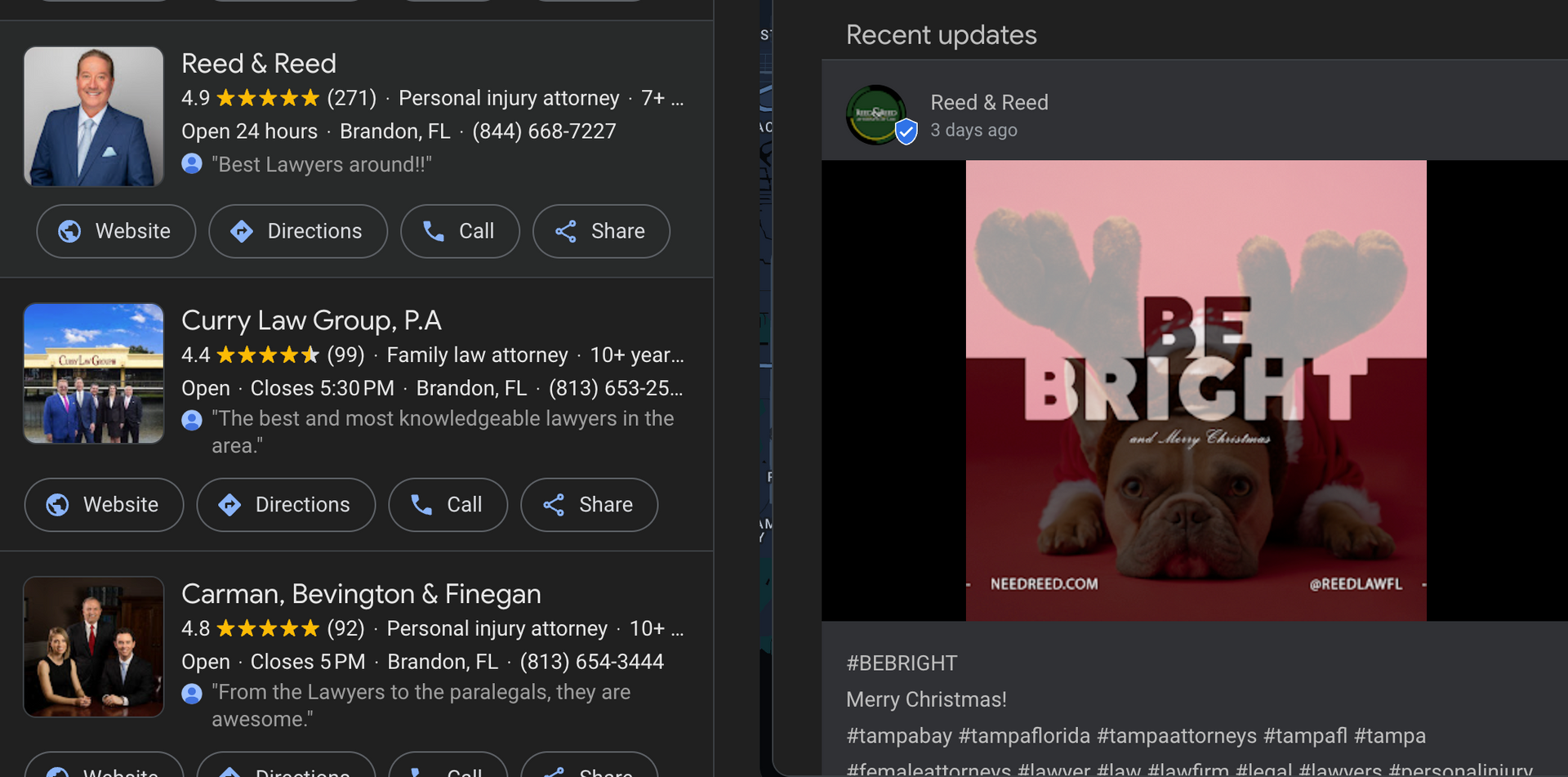Open the Reed & Reed listing title

pyautogui.click(x=259, y=64)
